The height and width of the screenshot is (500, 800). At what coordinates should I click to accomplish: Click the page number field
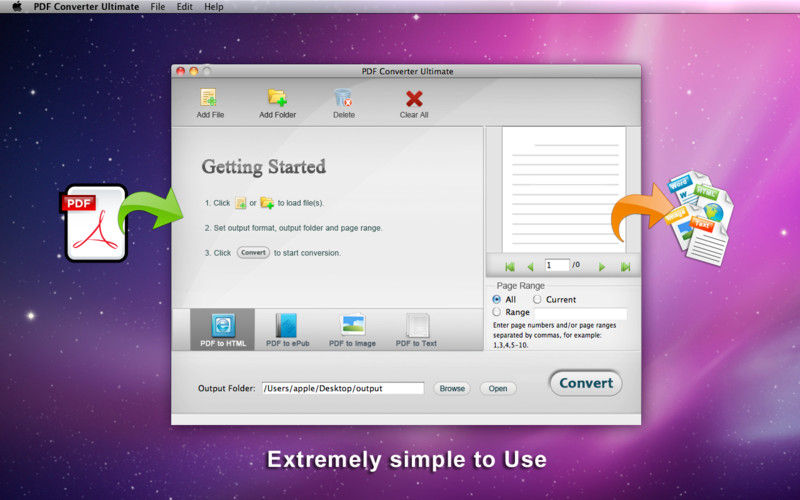(557, 265)
